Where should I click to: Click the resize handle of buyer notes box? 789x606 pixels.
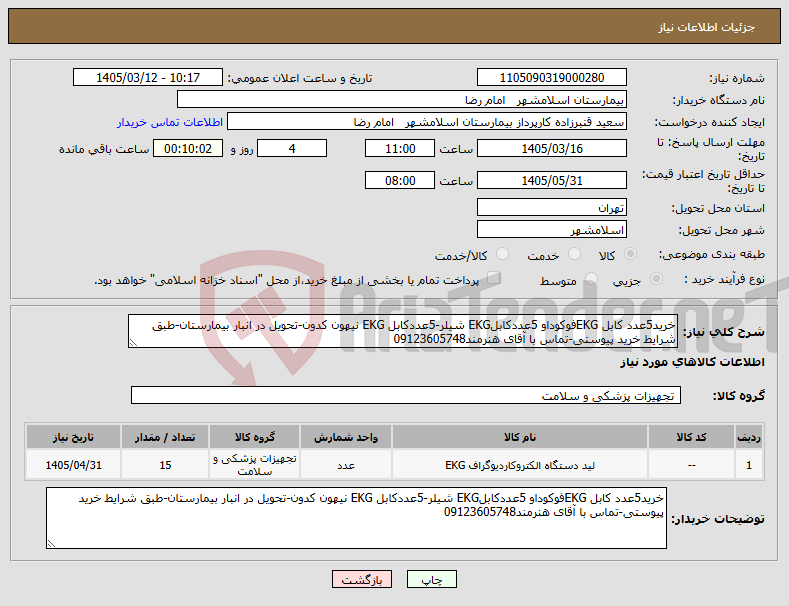[51, 544]
